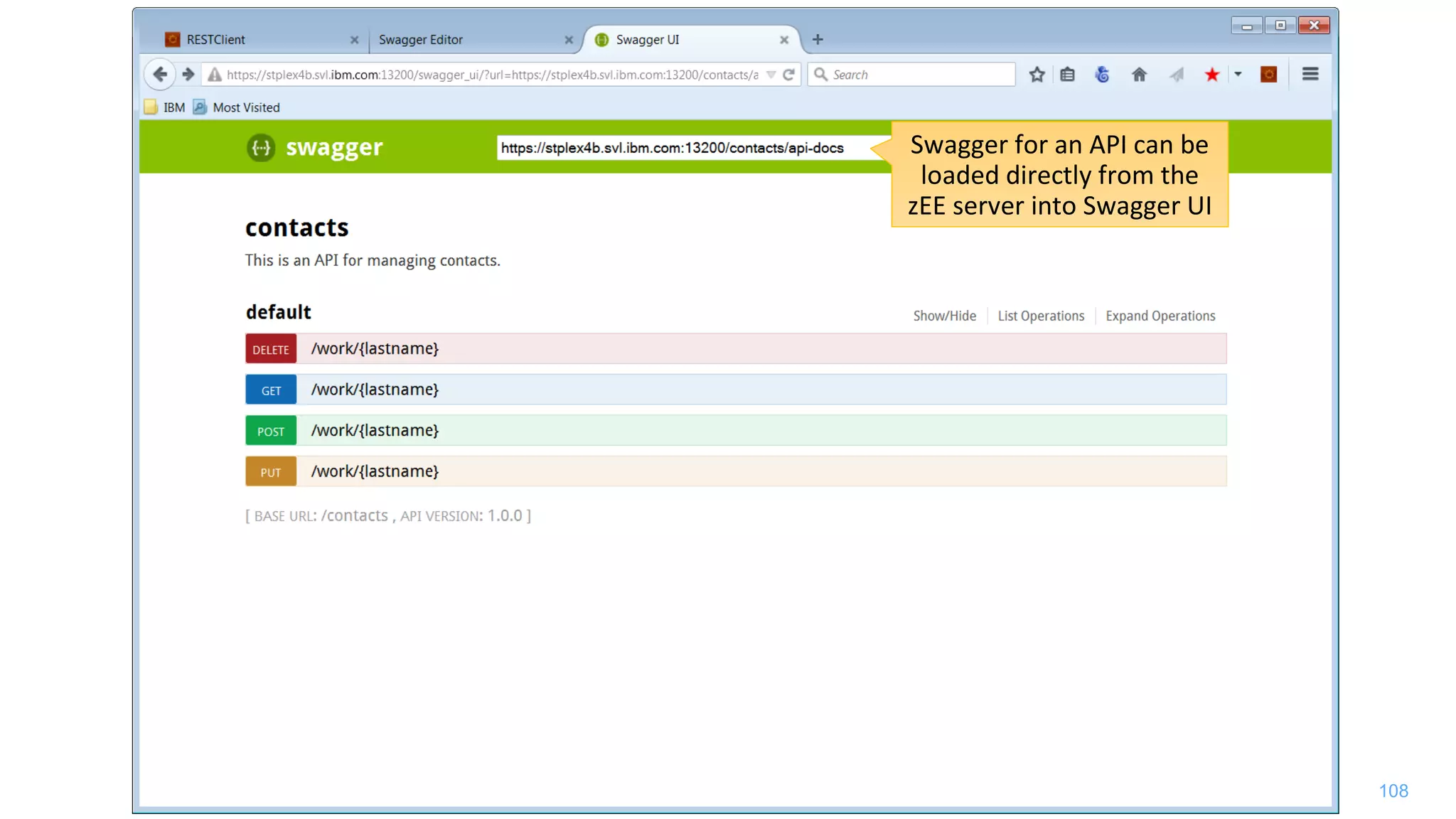Click the red star toolbar icon

pos(1212,74)
